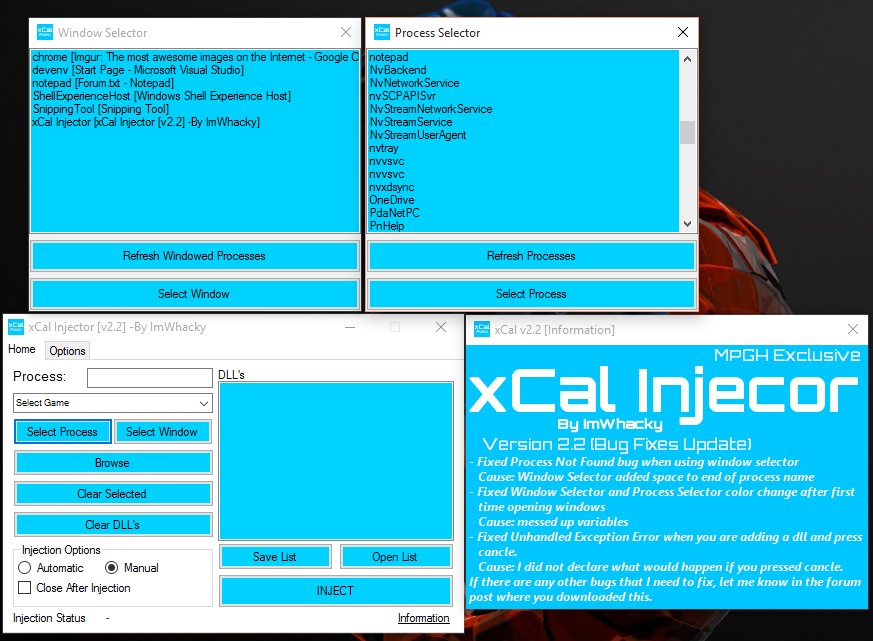Select nvxdsync in the process list
Screen dimensions: 873x641
pos(523,187)
